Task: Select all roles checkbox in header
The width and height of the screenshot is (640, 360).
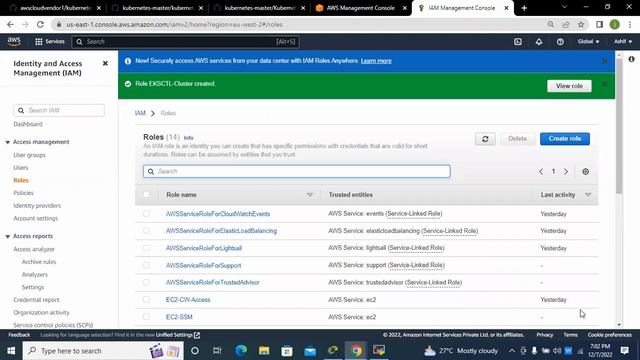Action: pos(147,195)
